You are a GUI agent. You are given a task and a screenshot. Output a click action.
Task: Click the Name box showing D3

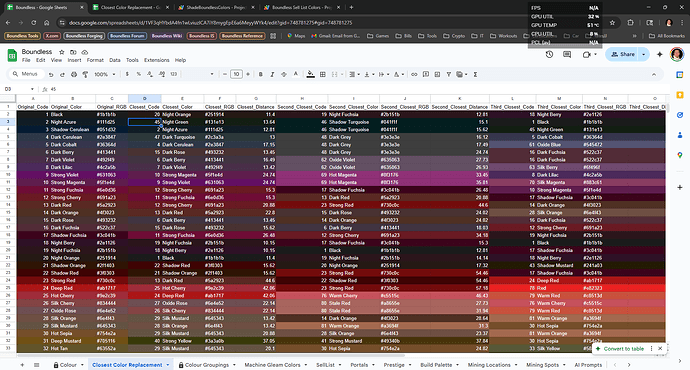click(18, 89)
